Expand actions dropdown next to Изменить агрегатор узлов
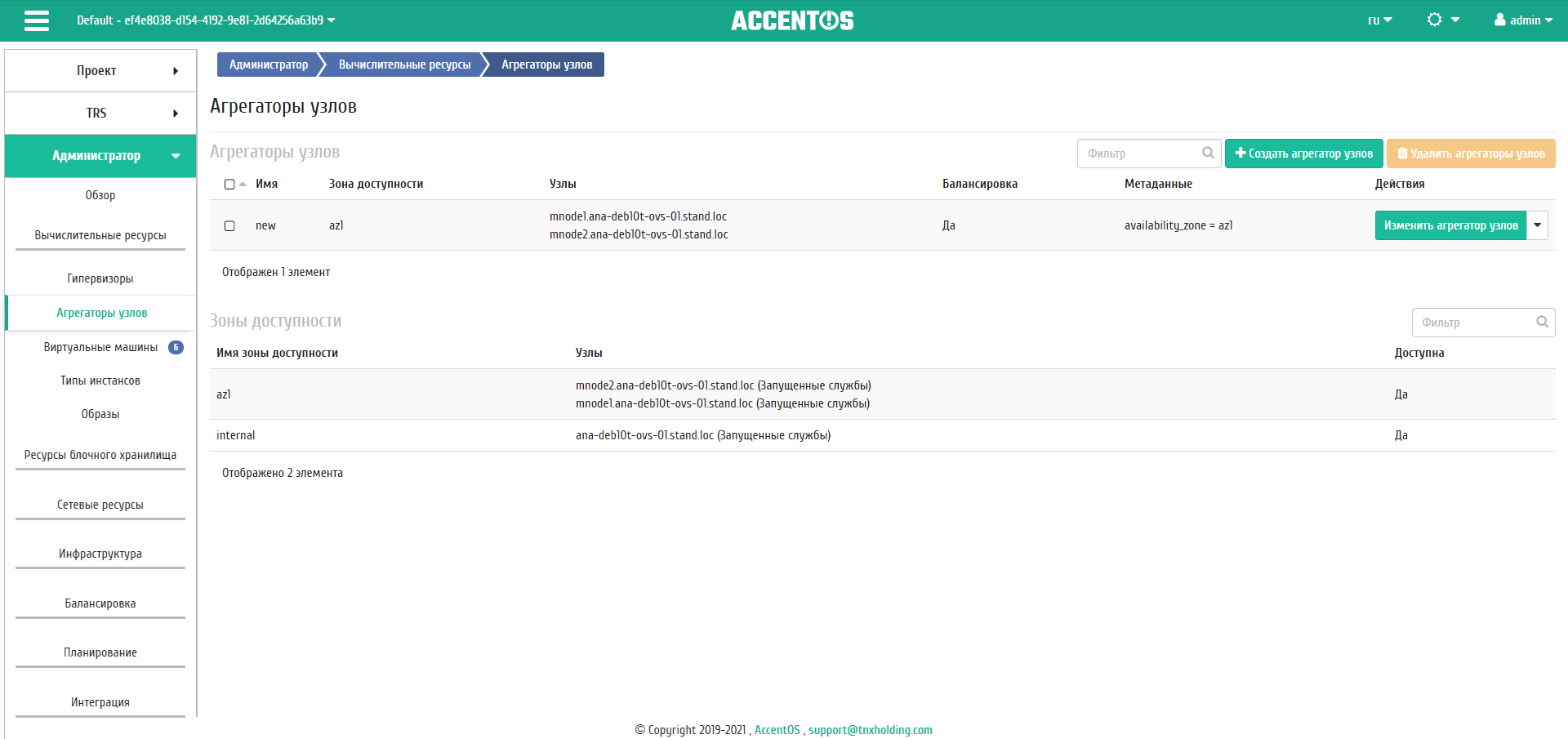Viewport: 1568px width, 739px height. click(1537, 225)
